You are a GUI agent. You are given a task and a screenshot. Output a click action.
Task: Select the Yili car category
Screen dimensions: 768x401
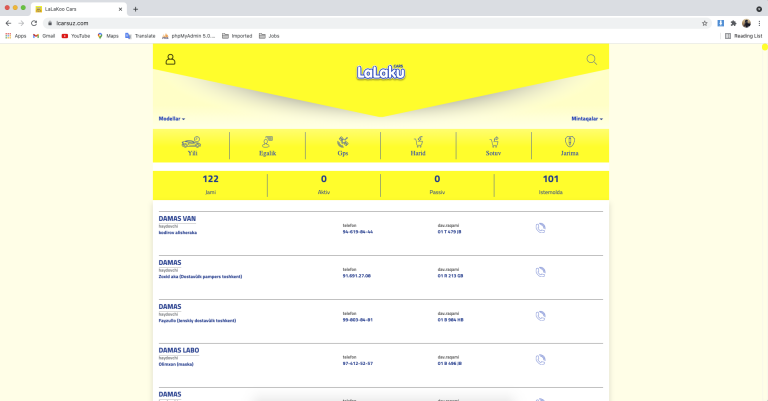click(x=192, y=146)
